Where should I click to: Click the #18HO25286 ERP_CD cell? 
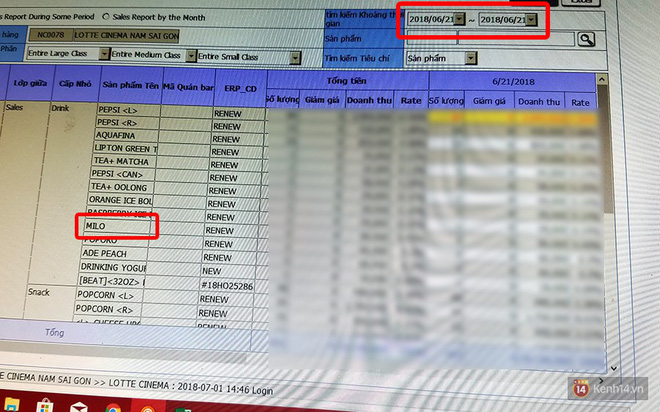227,286
